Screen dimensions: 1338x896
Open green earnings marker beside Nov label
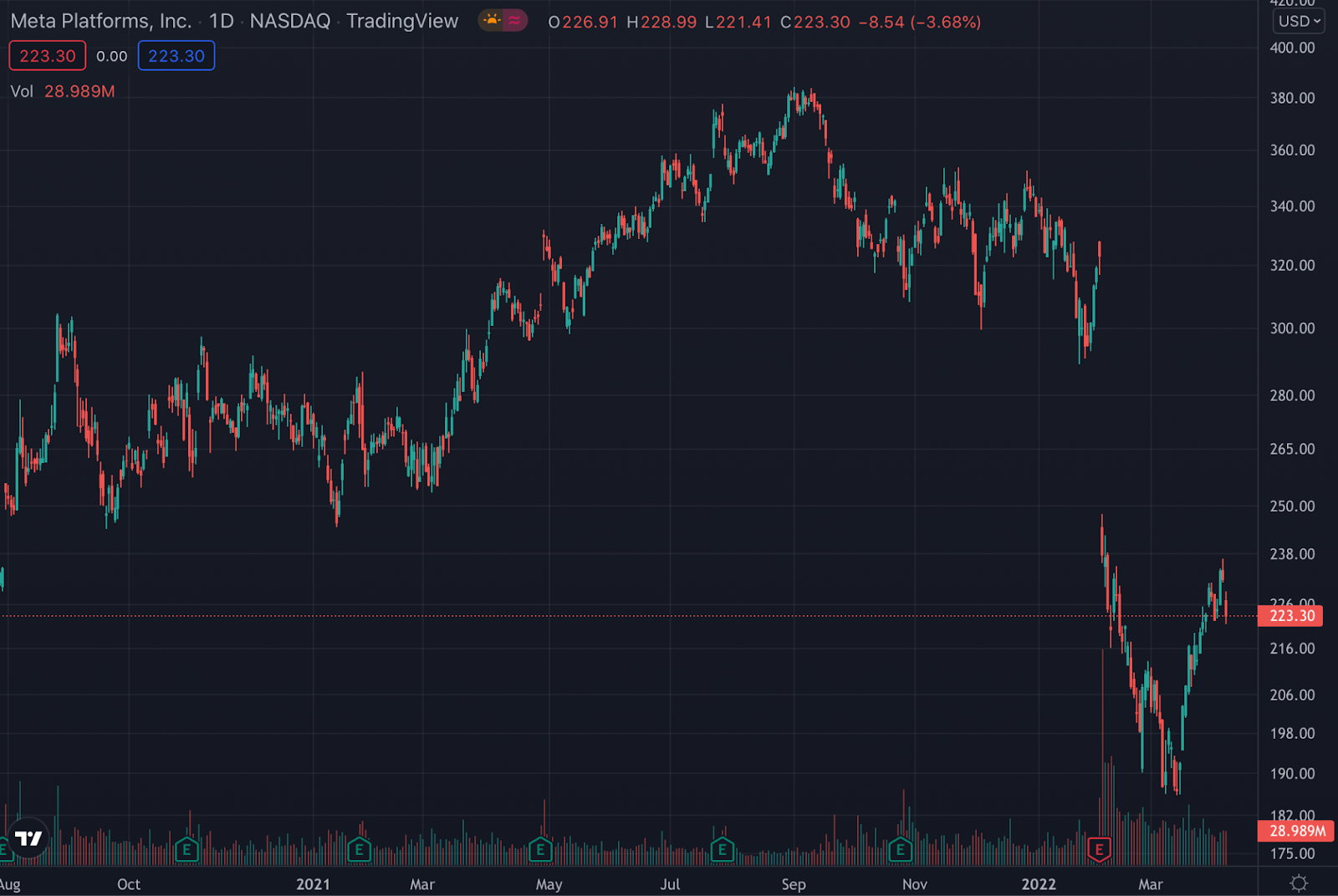[900, 850]
